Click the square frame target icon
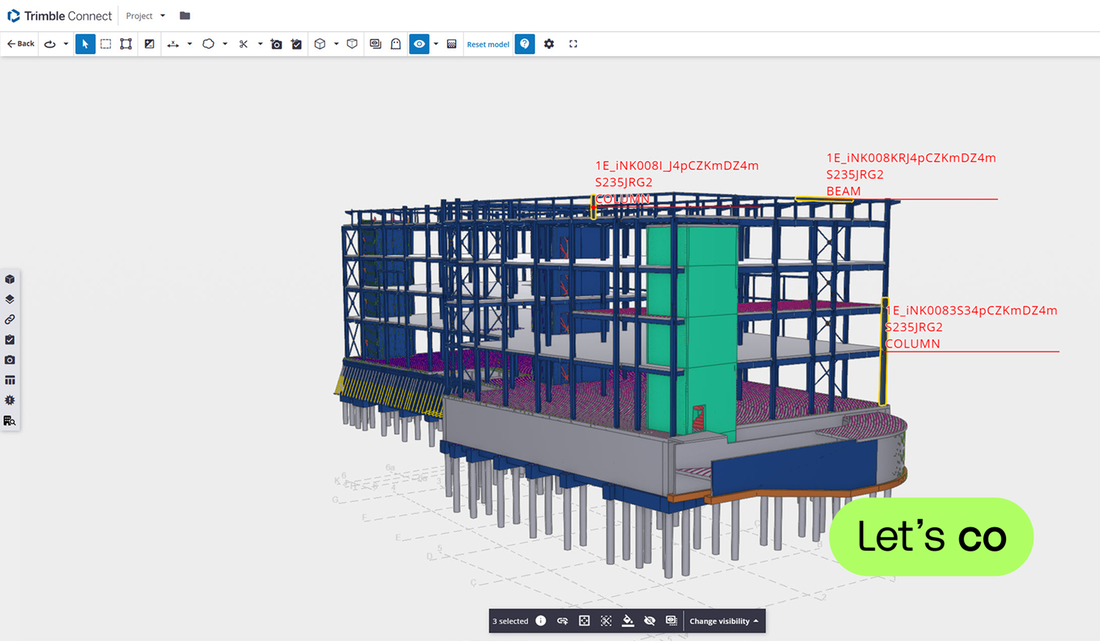 [x=584, y=621]
